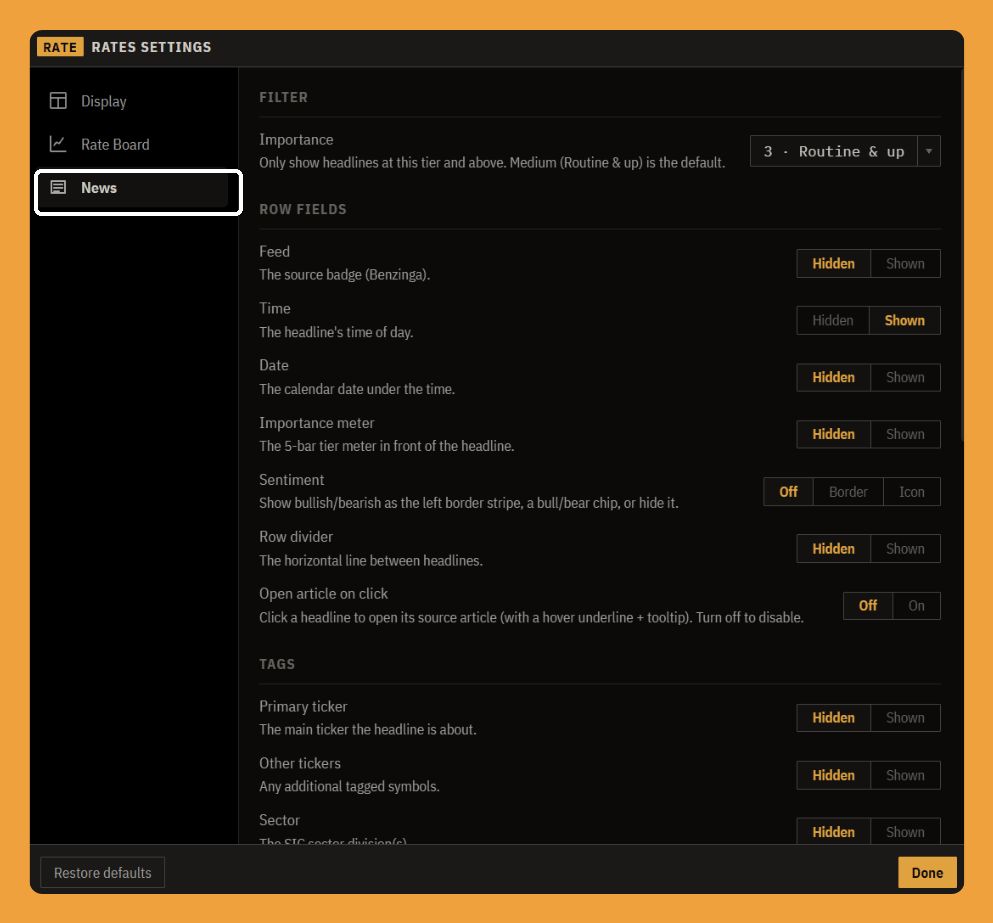This screenshot has height=923, width=993.
Task: Choose Border for Sentiment
Action: (x=848, y=492)
